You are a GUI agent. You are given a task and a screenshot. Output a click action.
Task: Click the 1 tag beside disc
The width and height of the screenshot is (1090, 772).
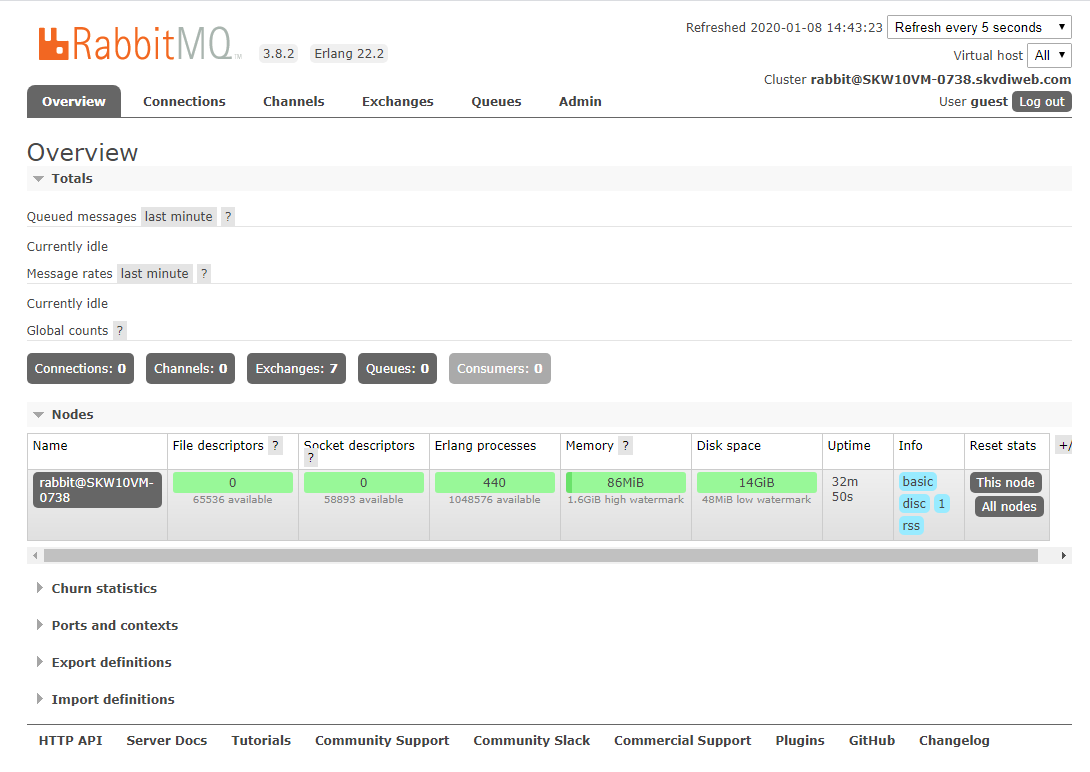(941, 504)
